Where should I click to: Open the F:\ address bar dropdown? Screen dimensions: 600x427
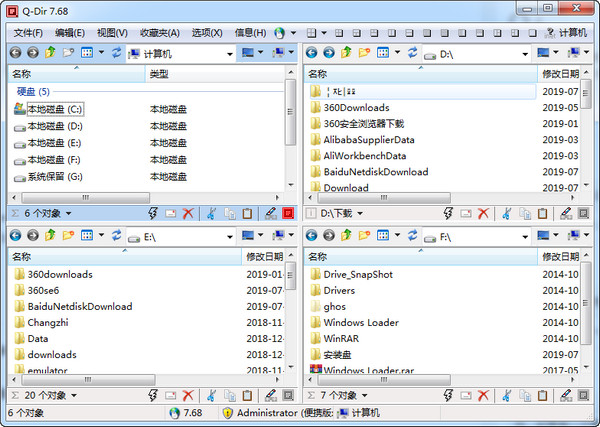[525, 237]
